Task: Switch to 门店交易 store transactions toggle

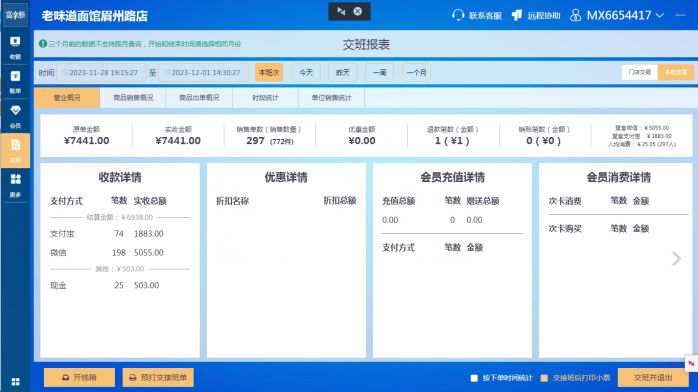Action: tap(640, 72)
